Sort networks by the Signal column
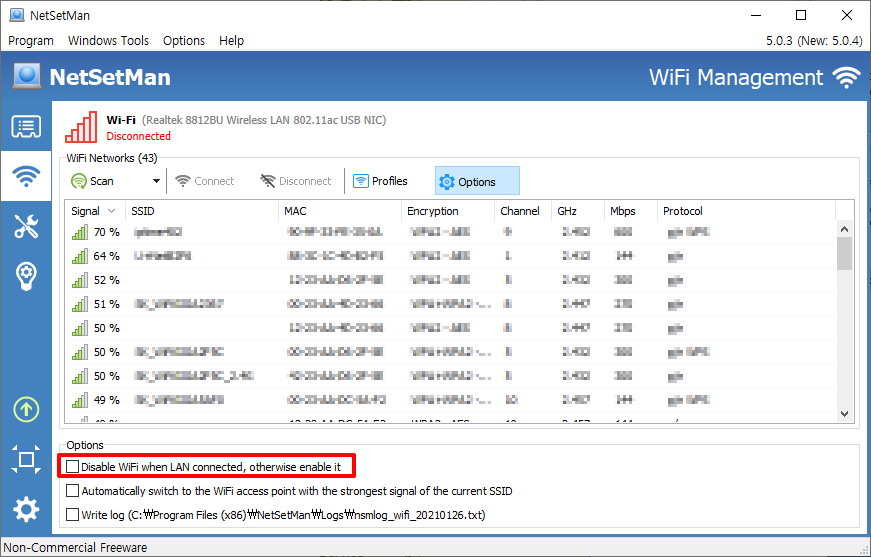This screenshot has height=557, width=871. [x=95, y=211]
